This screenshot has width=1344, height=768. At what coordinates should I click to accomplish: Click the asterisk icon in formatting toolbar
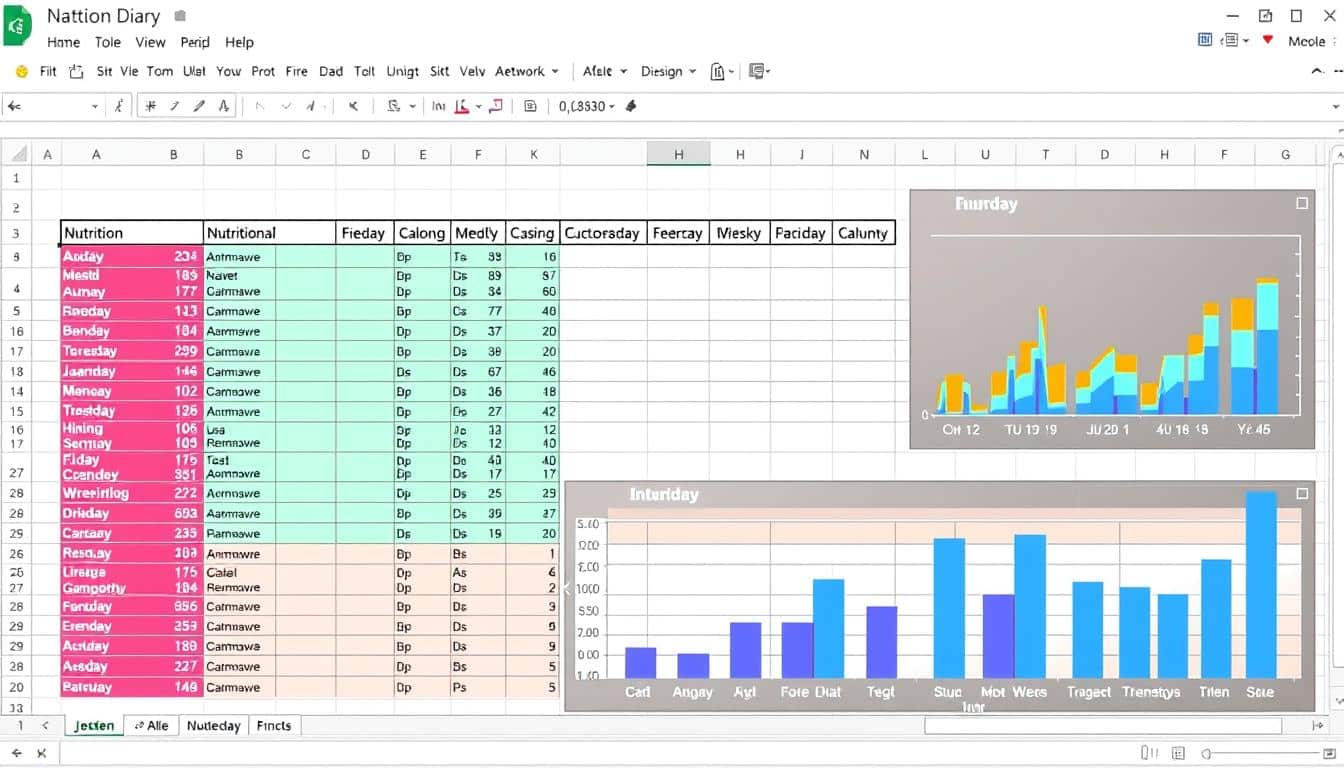point(150,106)
